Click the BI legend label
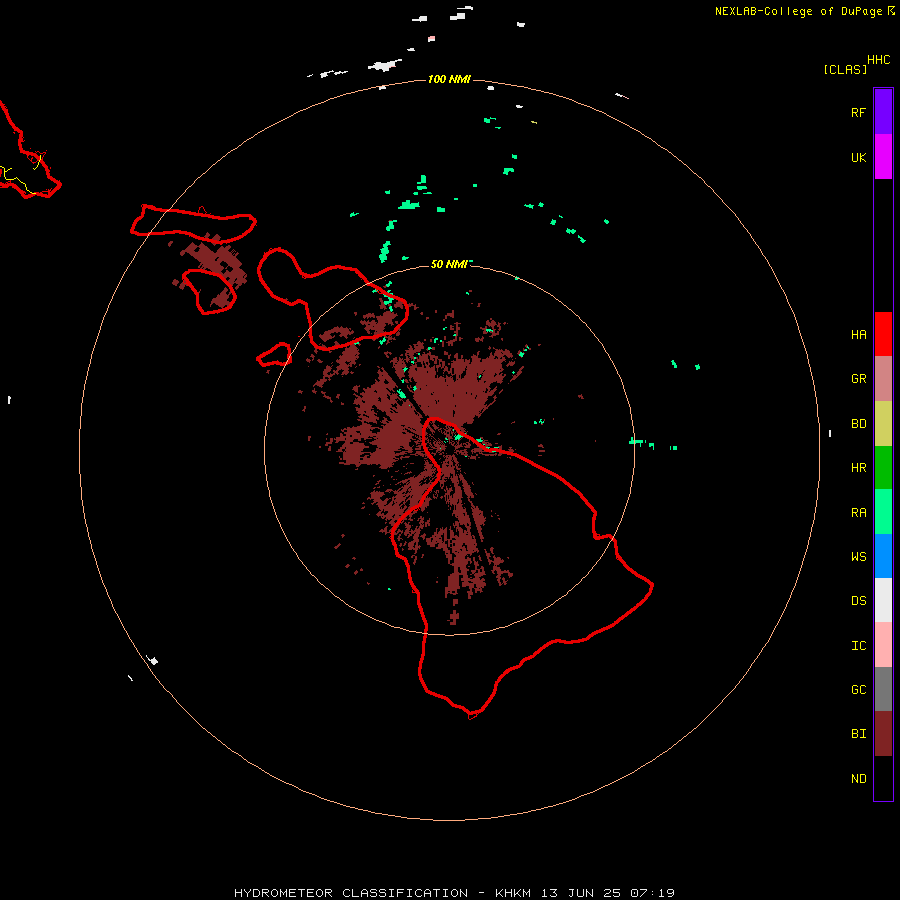 tap(858, 734)
